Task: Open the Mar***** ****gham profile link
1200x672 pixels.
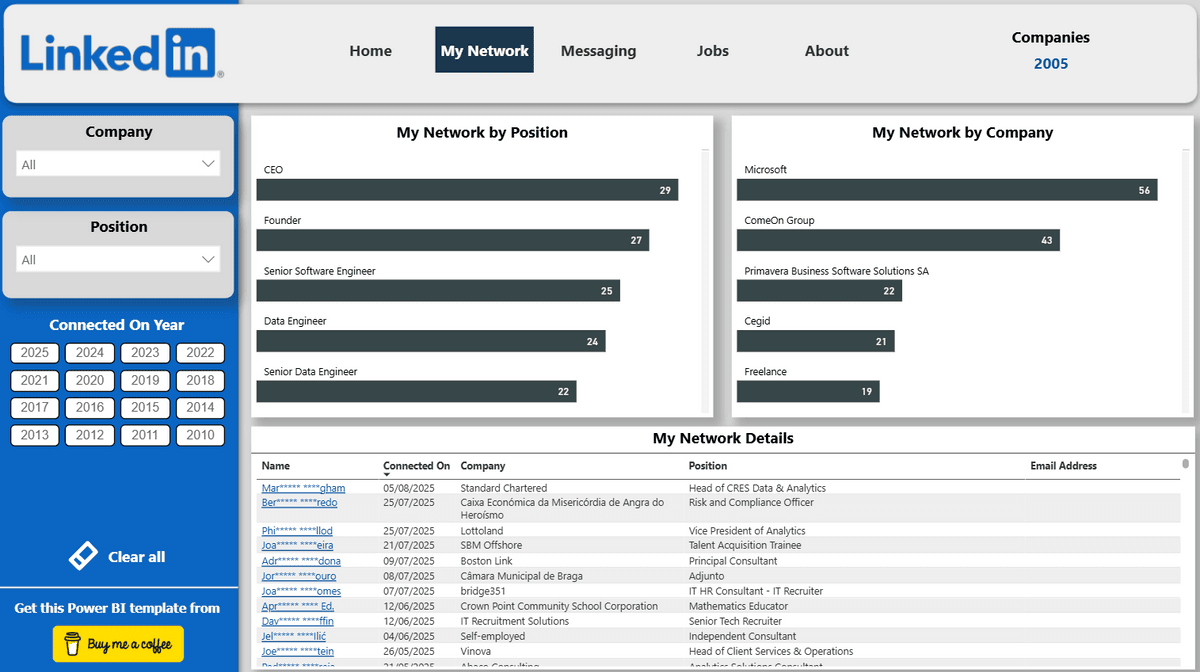Action: 303,488
